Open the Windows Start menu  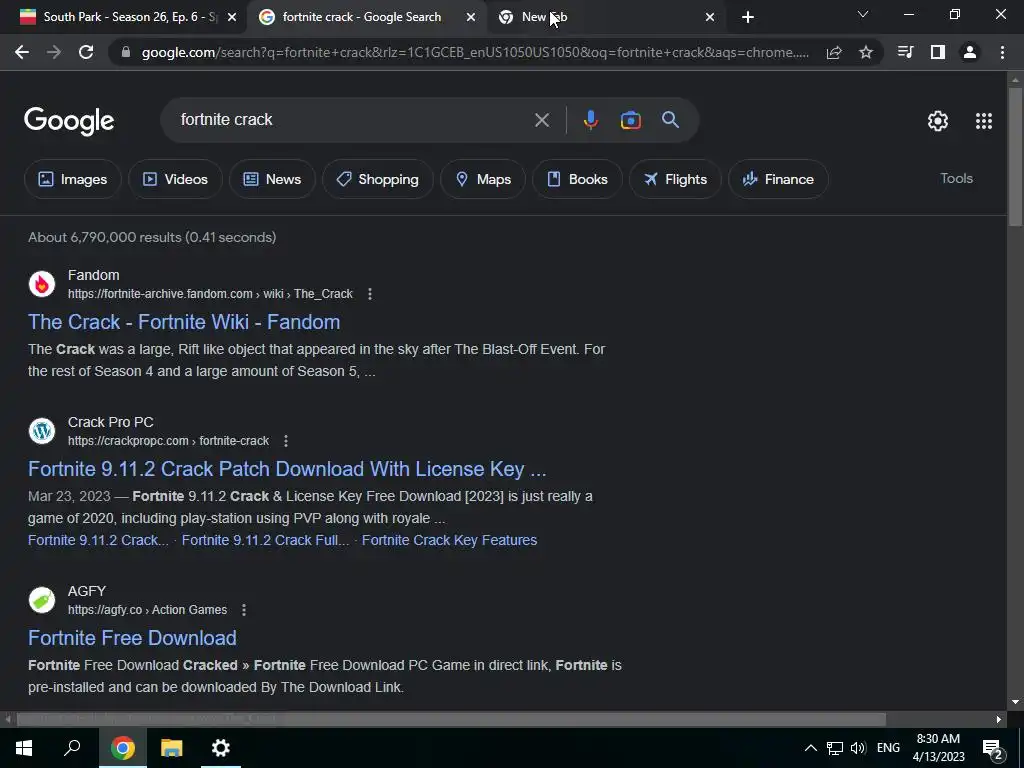click(24, 748)
